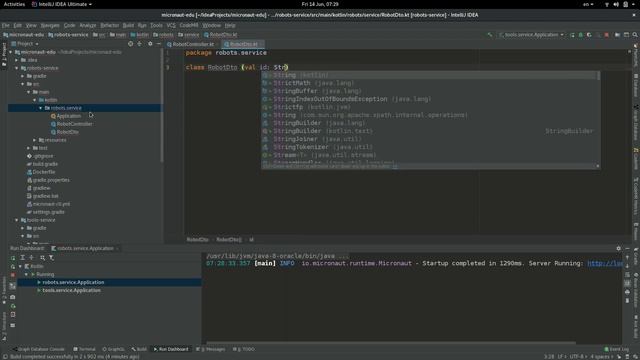Run tools.service.Application with the green run icon

(x=572, y=35)
